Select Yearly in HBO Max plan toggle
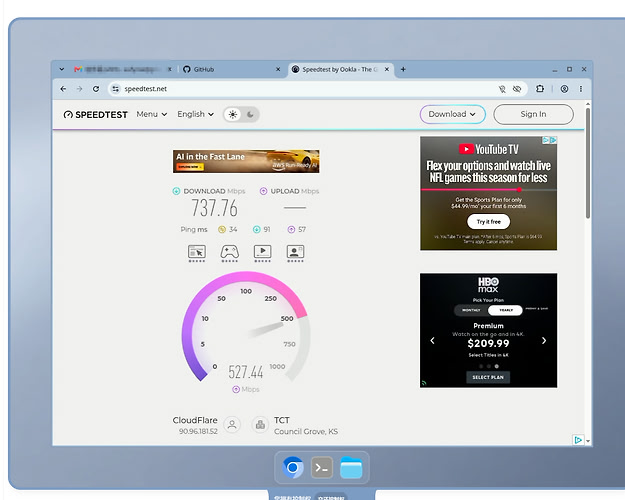Screen dimensions: 625x500 (505, 310)
